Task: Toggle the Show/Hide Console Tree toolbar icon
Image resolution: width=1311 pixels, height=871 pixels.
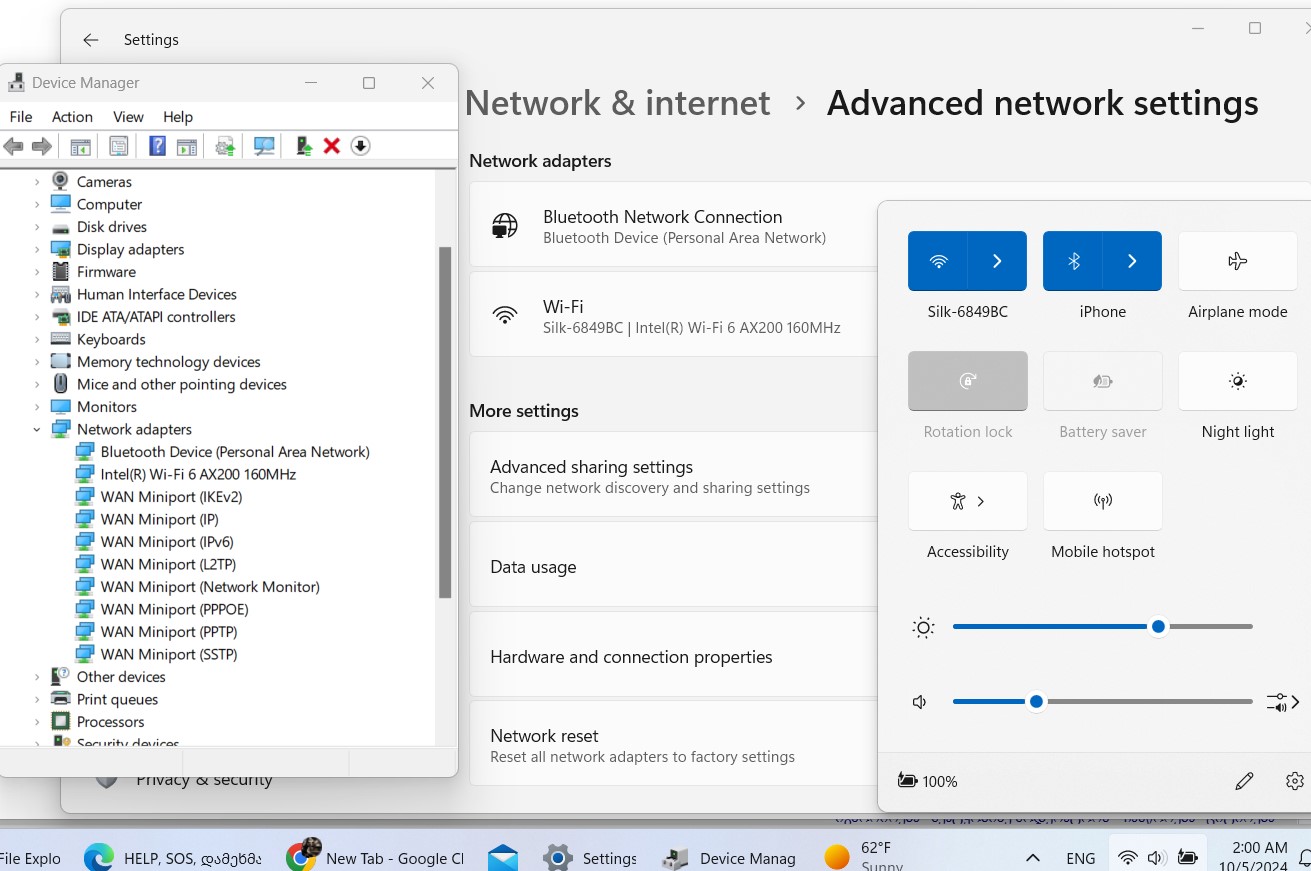Action: (x=80, y=147)
